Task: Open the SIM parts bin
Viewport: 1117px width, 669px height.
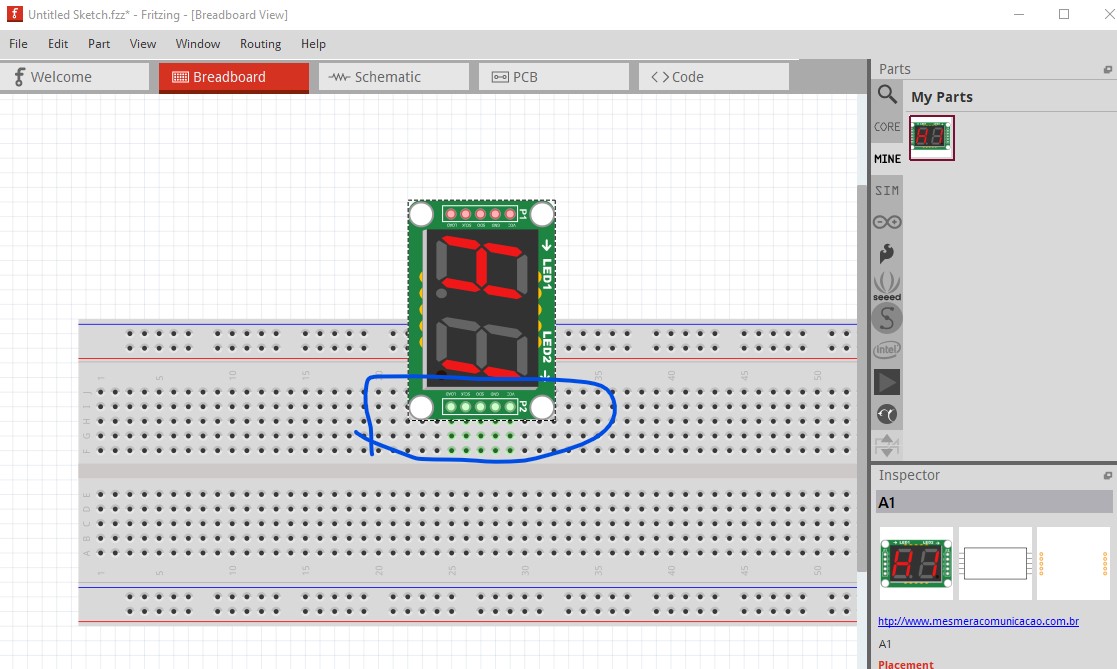Action: [886, 190]
